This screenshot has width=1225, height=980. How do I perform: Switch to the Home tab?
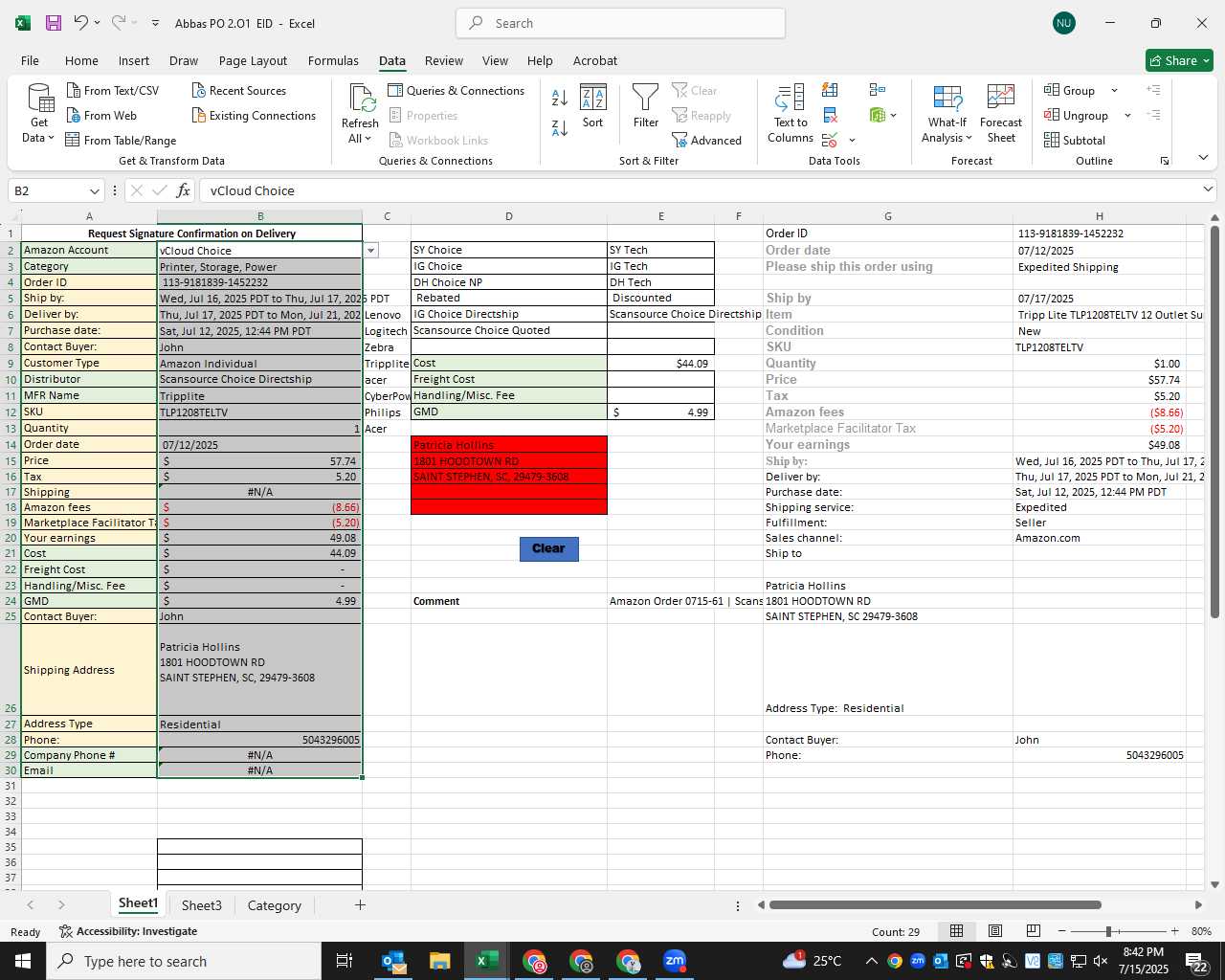click(x=82, y=60)
